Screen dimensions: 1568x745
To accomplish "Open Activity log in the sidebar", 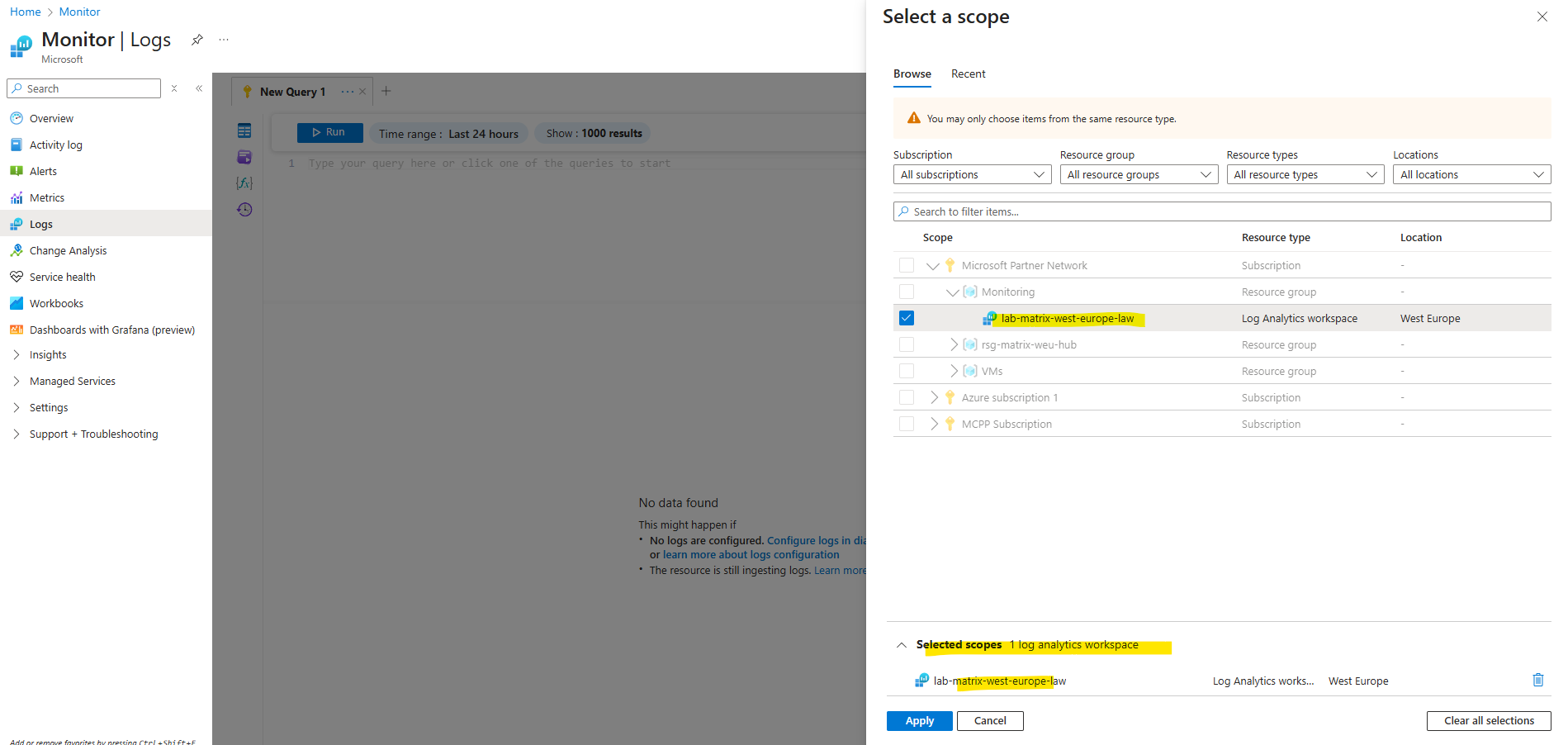I will tap(55, 145).
